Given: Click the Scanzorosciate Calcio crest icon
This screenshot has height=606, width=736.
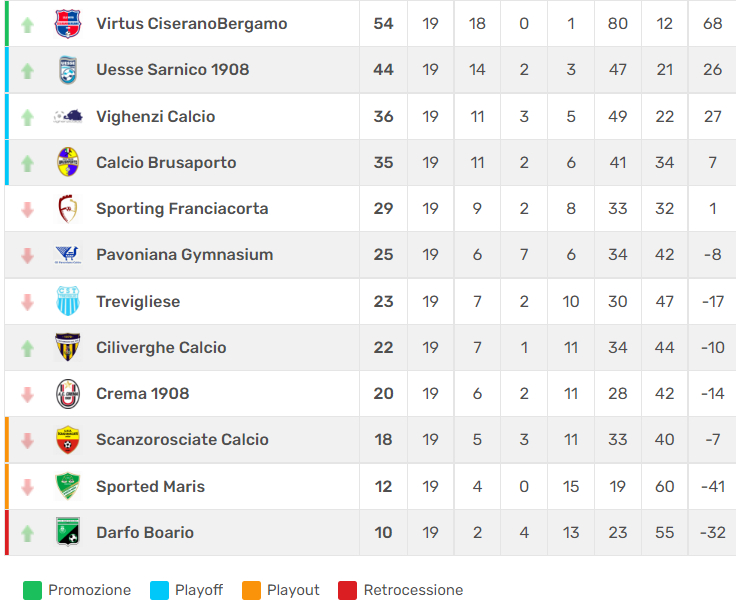Looking at the screenshot, I should point(68,439).
